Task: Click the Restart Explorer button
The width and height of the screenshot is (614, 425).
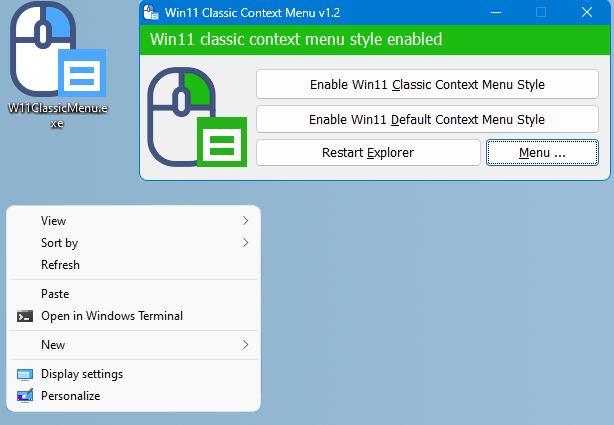Action: 368,152
